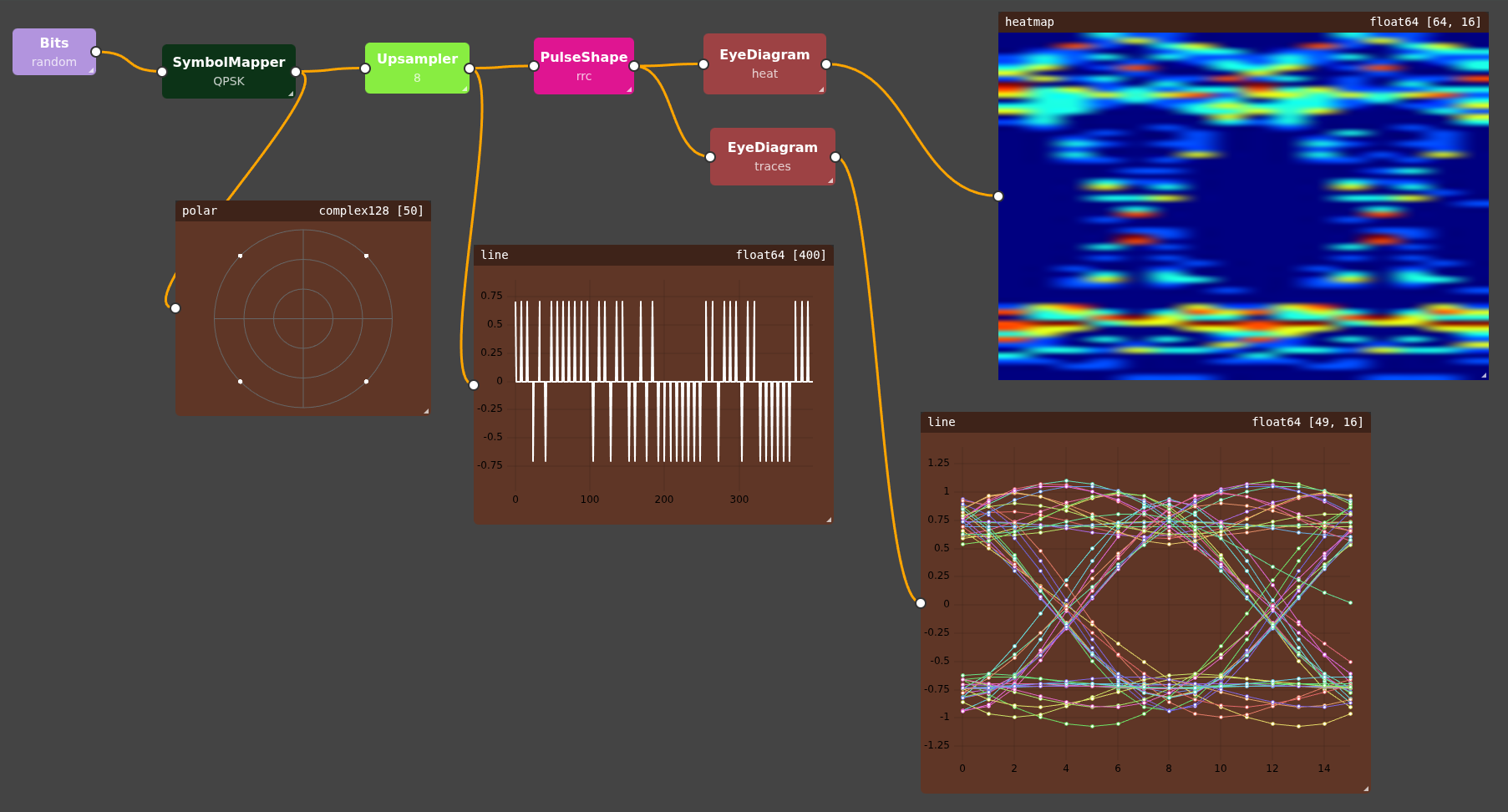Click the Upsampler input port
Screen dimensions: 1508x812
(x=365, y=69)
